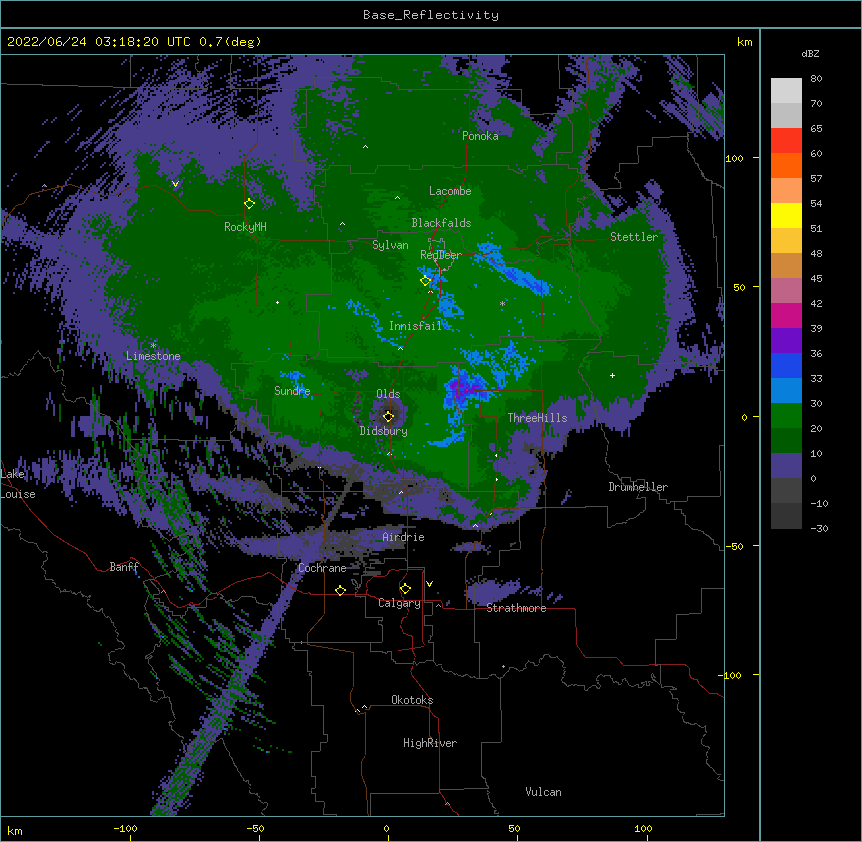Click the Vulcan town label
Viewport: 862px width, 842px height.
(x=543, y=792)
